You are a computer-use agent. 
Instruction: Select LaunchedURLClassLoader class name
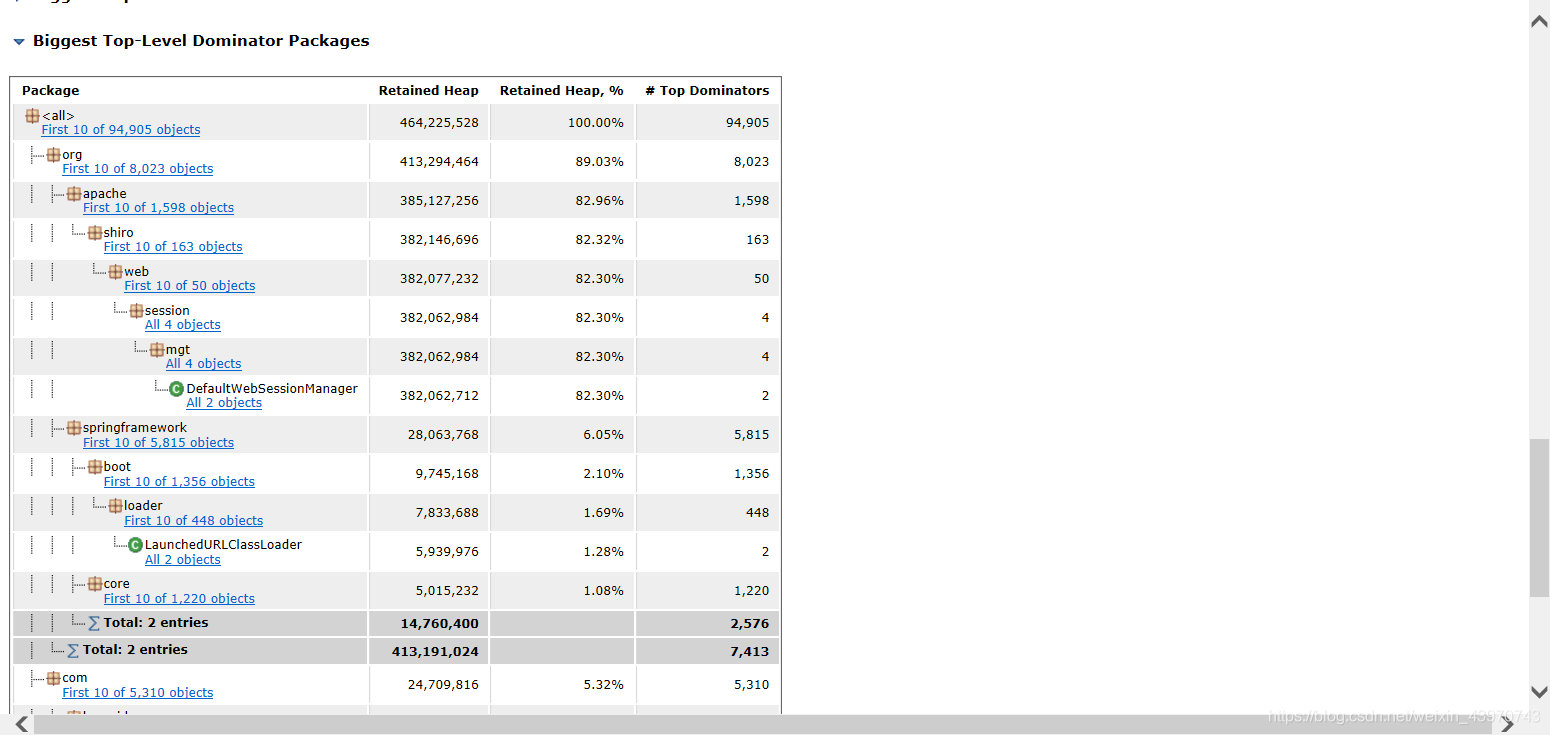[x=223, y=545]
